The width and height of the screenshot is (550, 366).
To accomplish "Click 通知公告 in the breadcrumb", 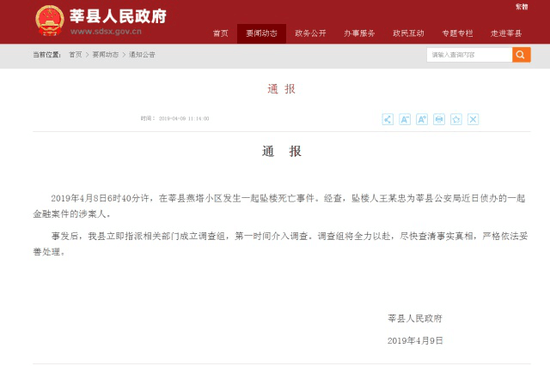I will click(142, 55).
